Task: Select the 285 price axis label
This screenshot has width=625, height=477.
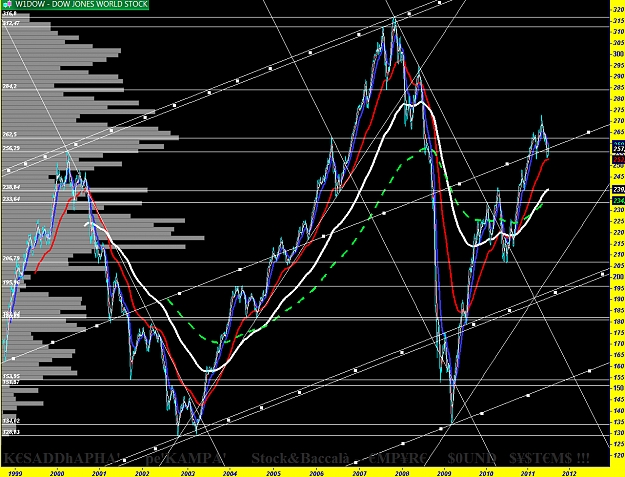Action: (619, 87)
